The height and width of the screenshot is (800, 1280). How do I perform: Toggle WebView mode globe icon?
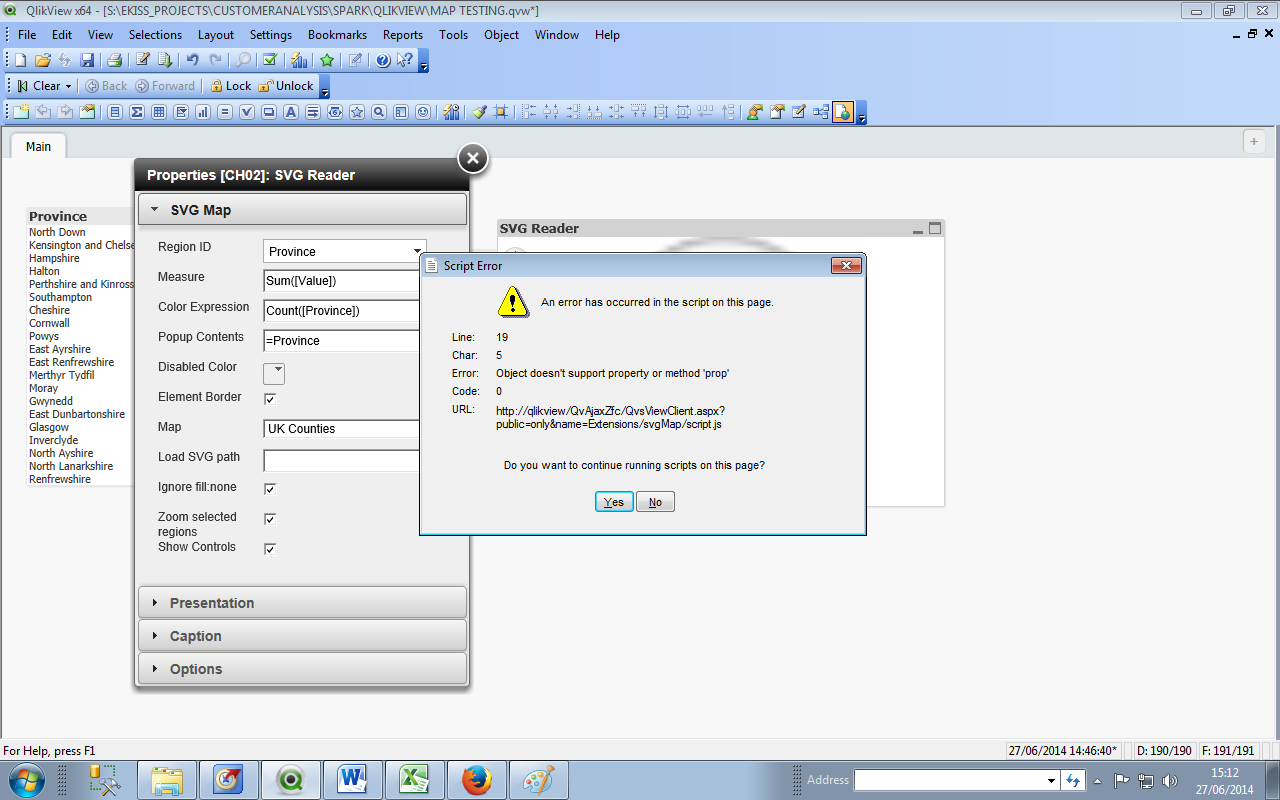click(843, 112)
